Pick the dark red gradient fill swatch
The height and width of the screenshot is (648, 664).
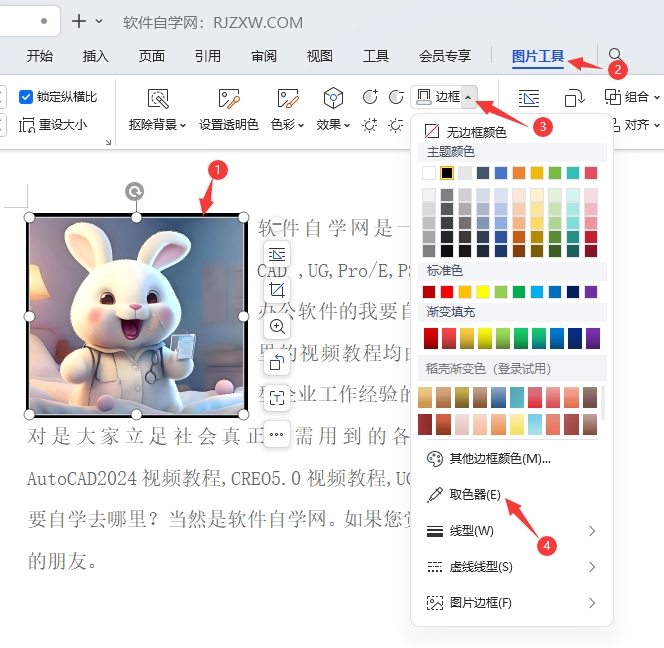(x=431, y=338)
